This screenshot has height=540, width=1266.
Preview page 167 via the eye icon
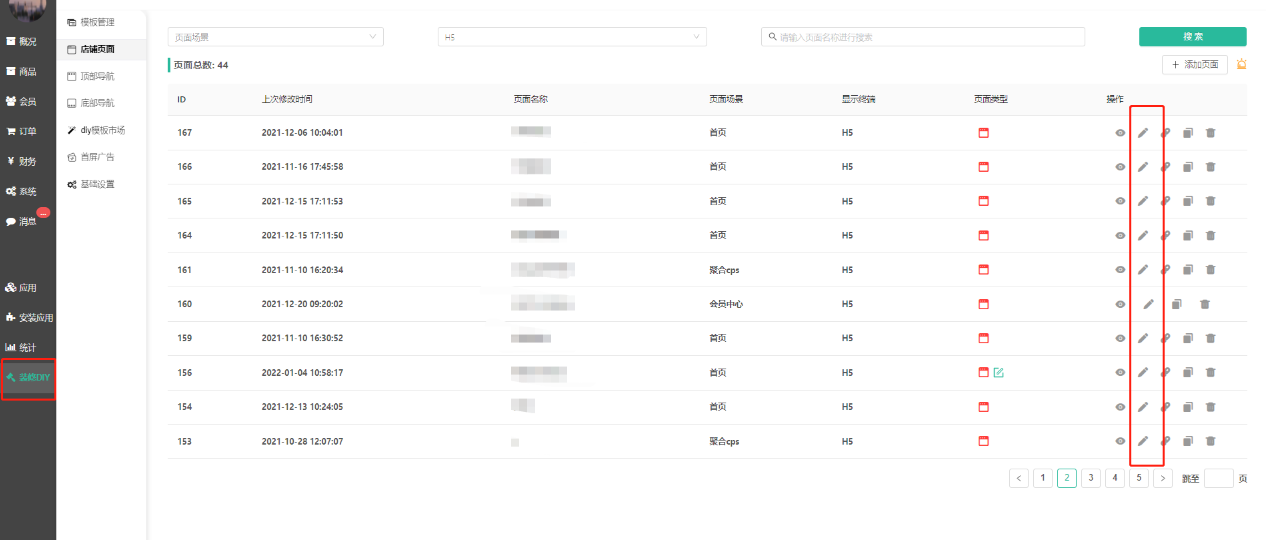point(1120,133)
